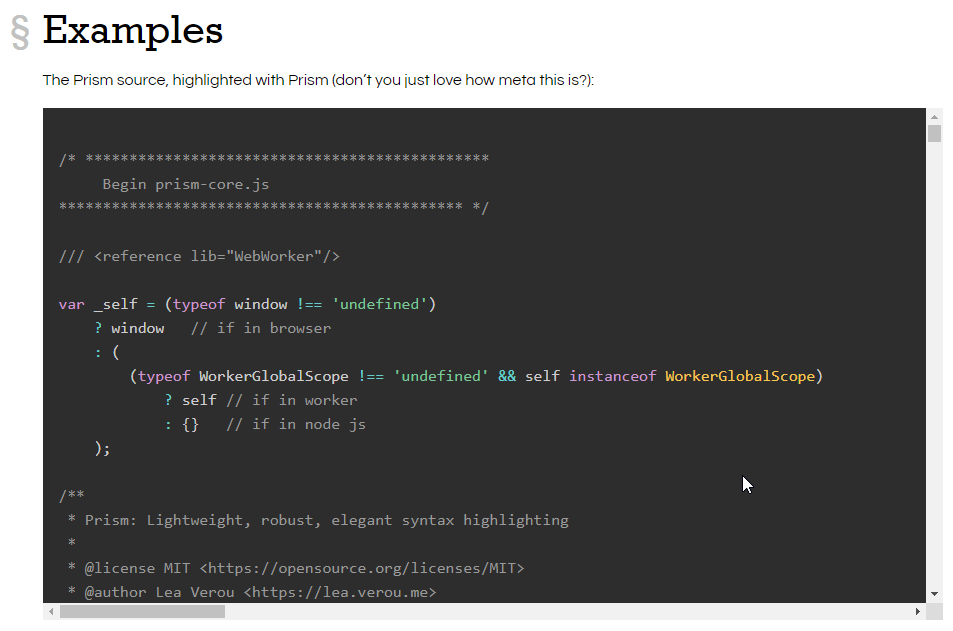Click the vertical scrollbar thumb in code block

tap(934, 134)
